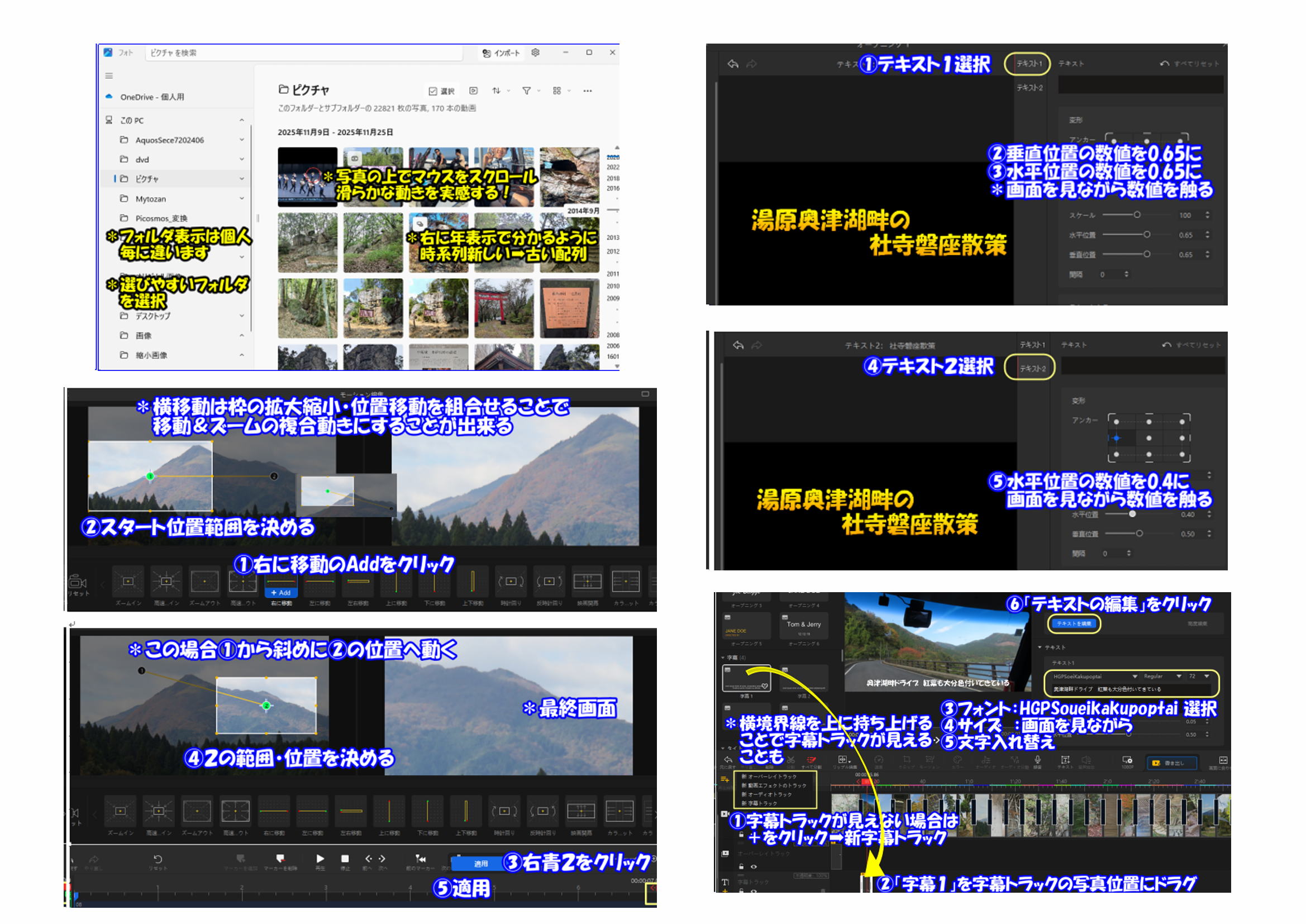Click the slideshow icon beside 選択
This screenshot has width=1306, height=924.
point(473,91)
